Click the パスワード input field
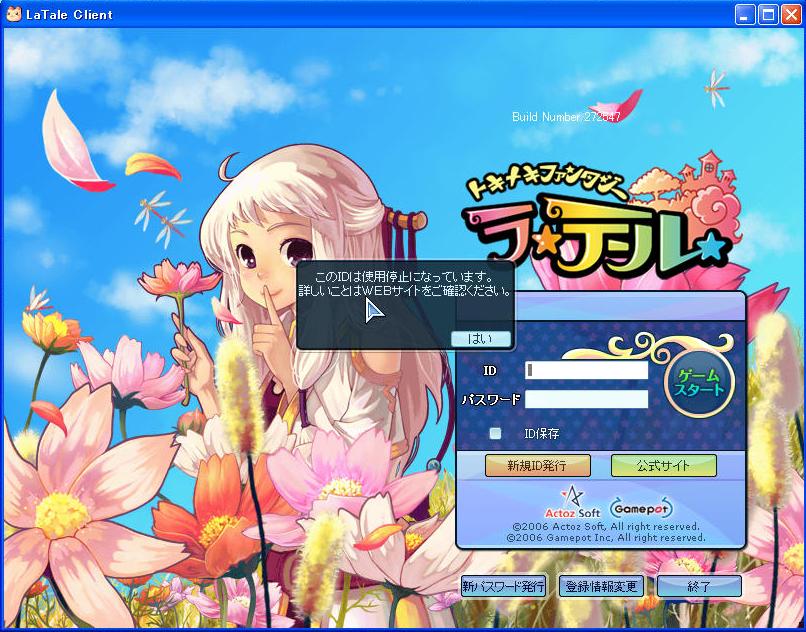The width and height of the screenshot is (806, 632). click(587, 399)
